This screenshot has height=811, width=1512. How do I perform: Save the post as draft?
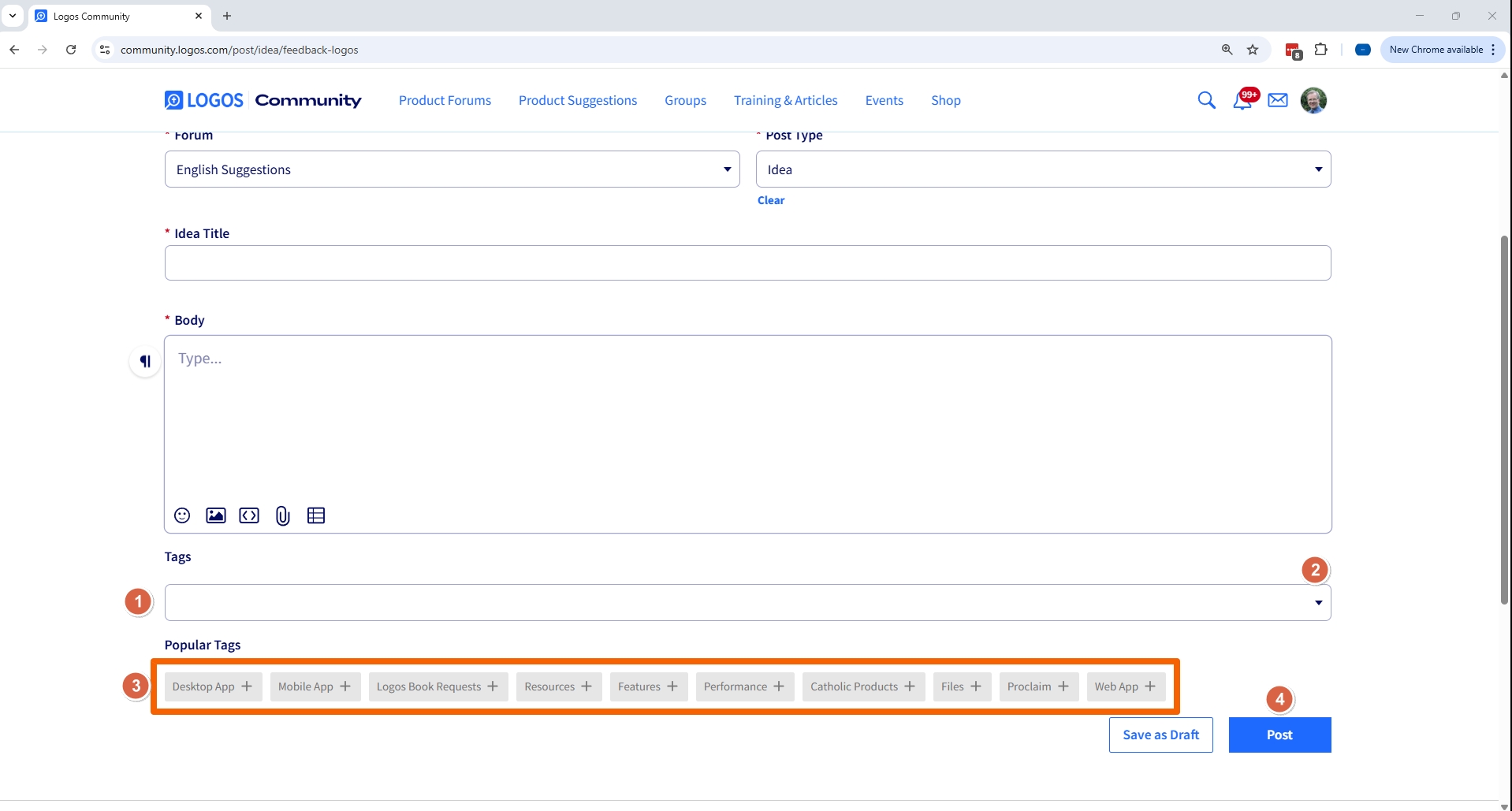coord(1161,735)
